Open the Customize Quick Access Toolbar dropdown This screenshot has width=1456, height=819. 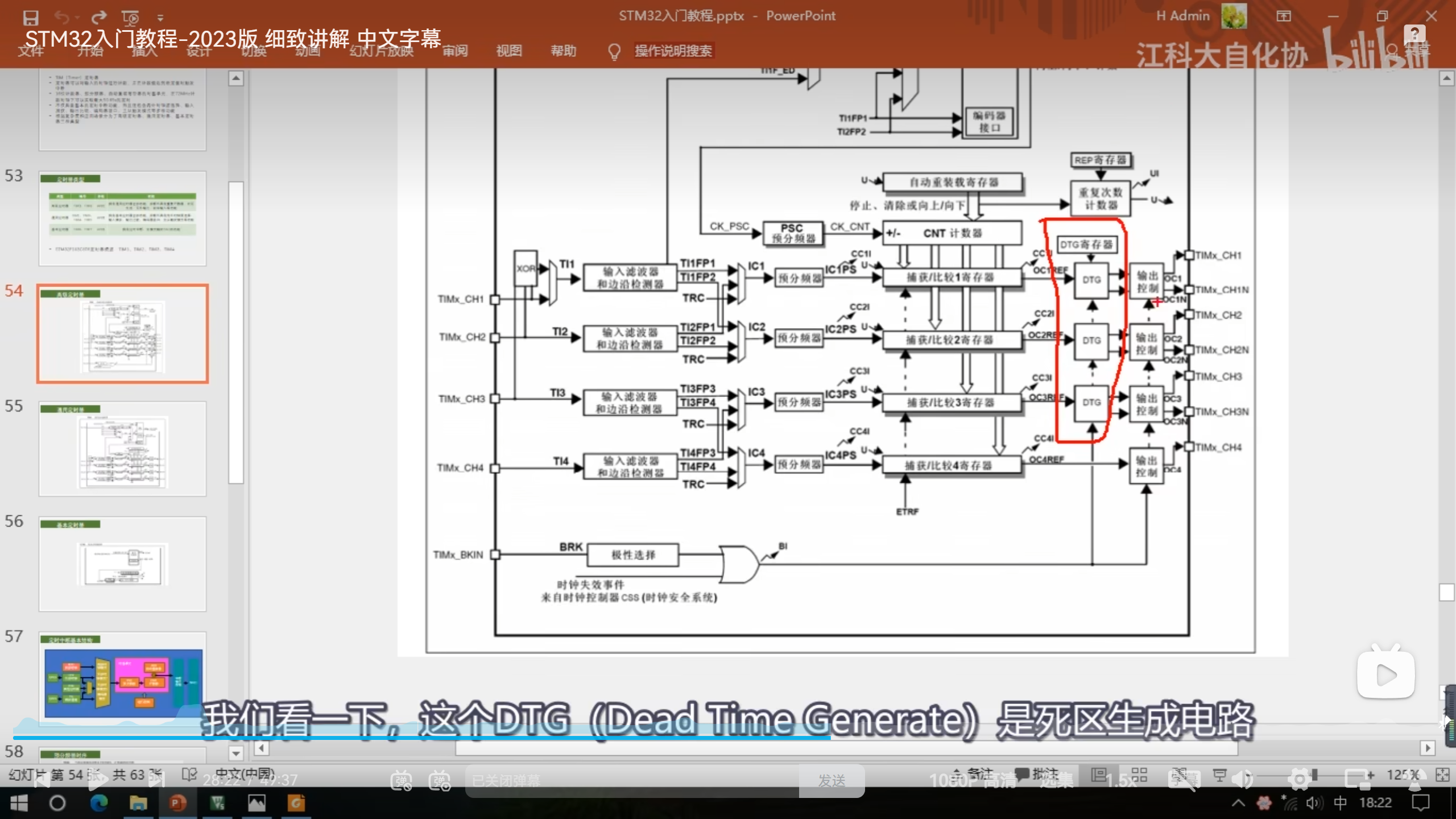pos(160,18)
